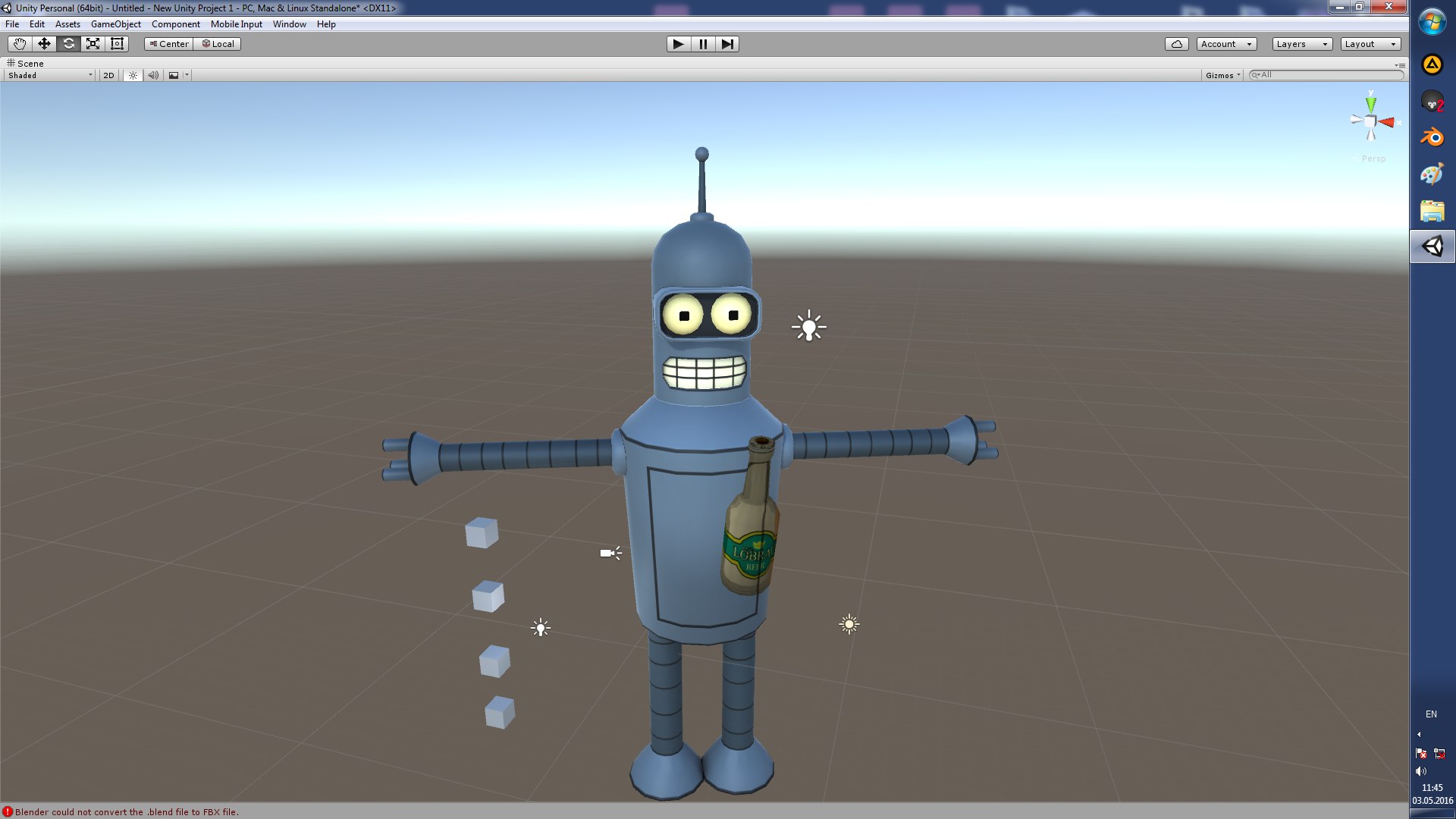
Task: Open the Gizmos dropdown
Action: point(1222,75)
